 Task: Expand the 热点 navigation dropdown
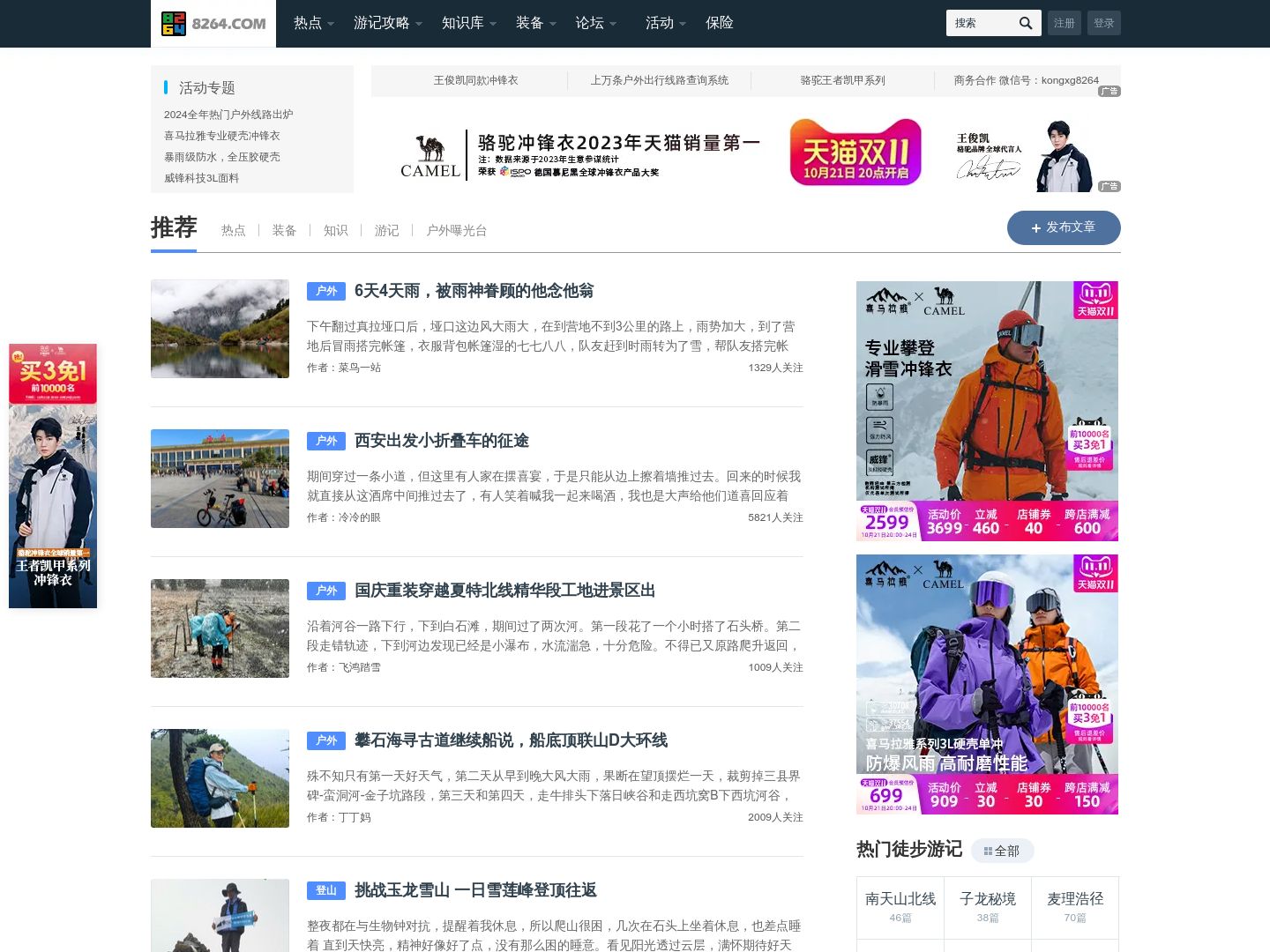(314, 23)
